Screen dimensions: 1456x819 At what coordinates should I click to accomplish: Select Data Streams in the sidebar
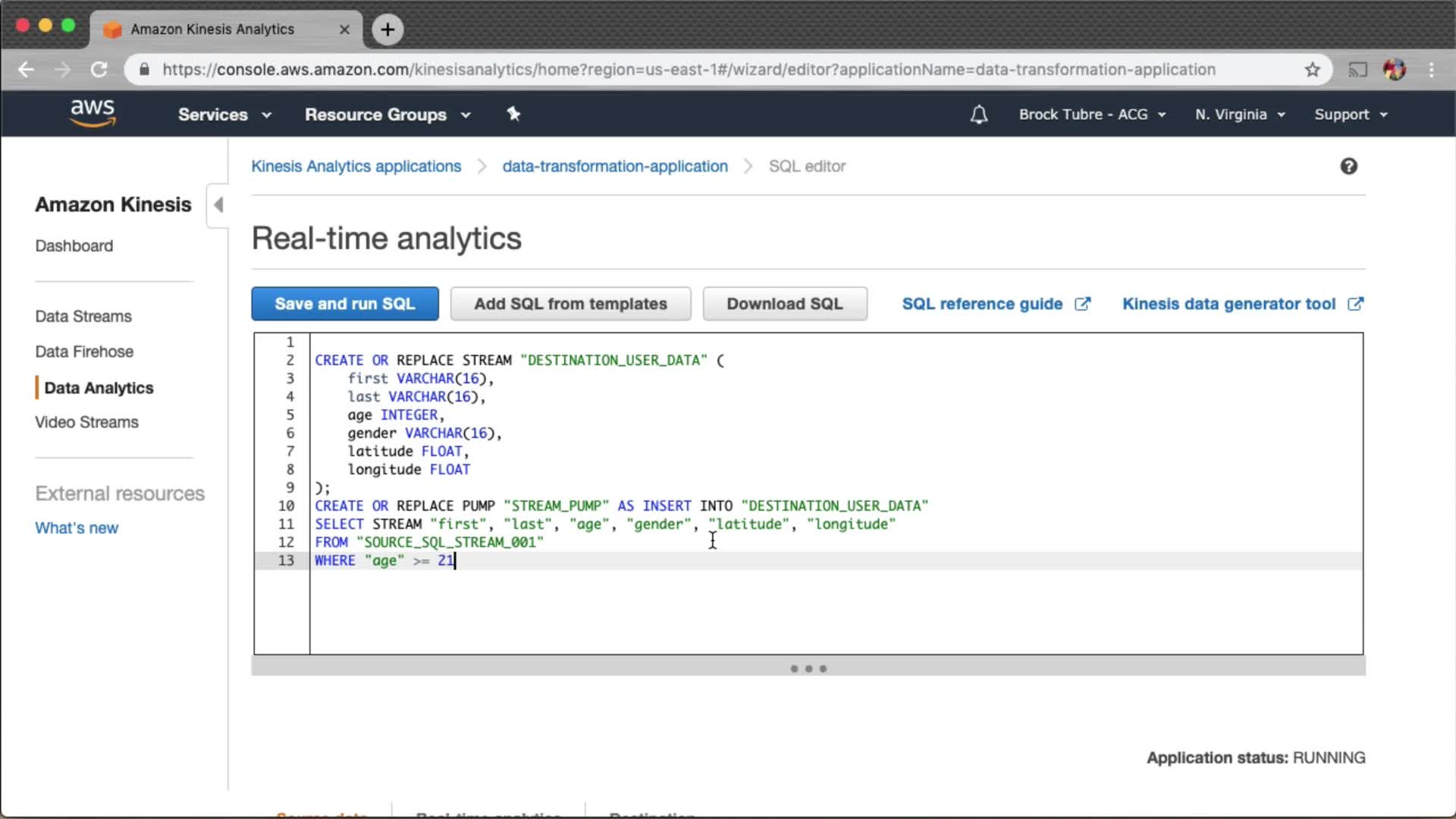click(x=83, y=316)
